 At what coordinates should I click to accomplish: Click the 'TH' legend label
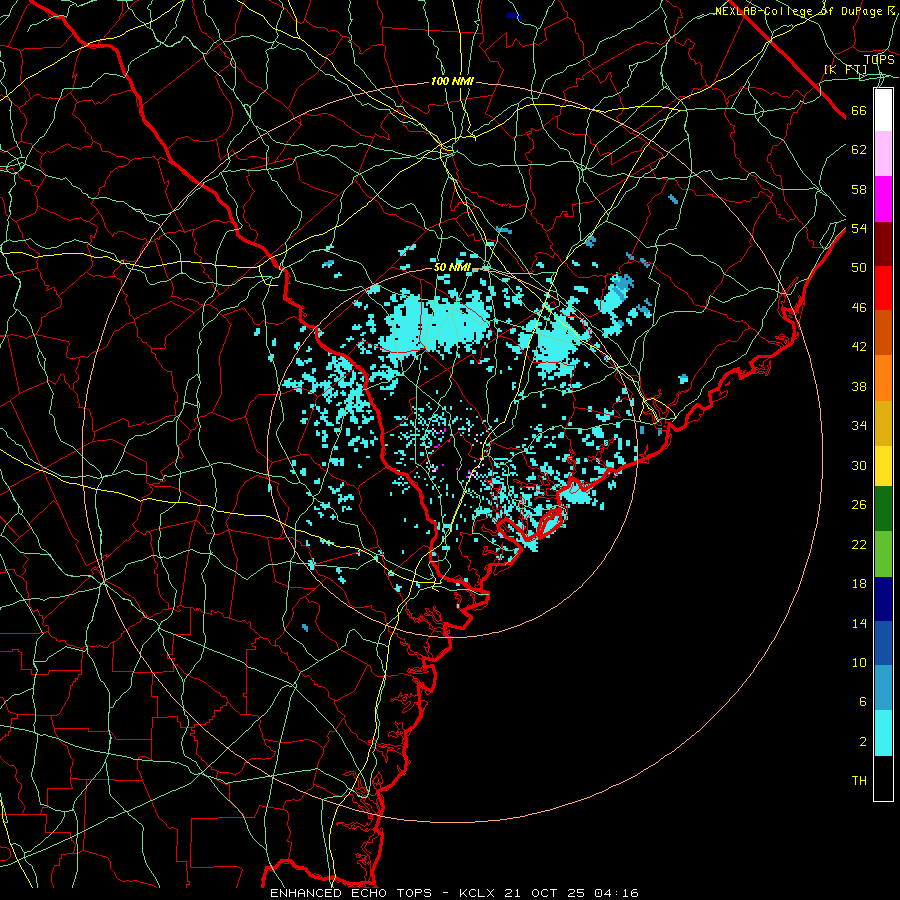tap(859, 781)
